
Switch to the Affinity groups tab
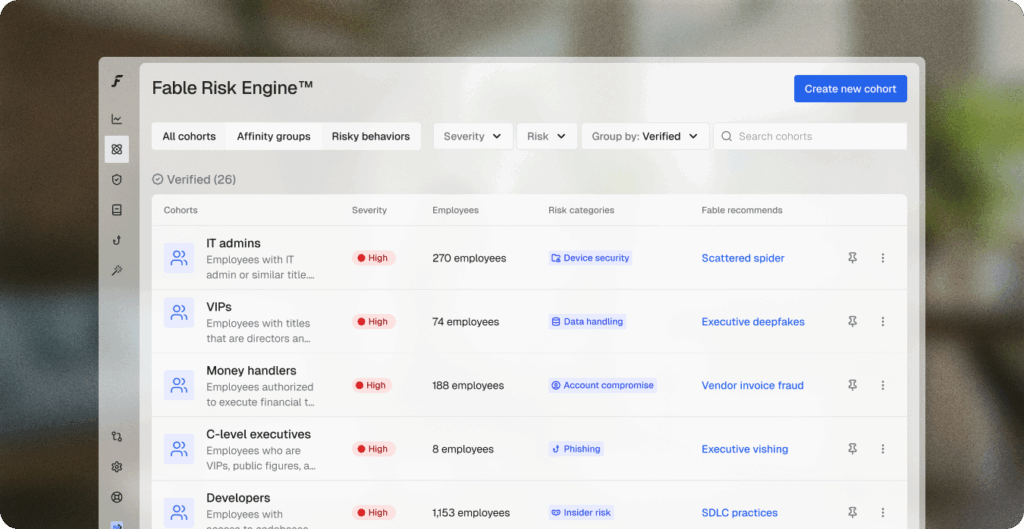(x=274, y=136)
